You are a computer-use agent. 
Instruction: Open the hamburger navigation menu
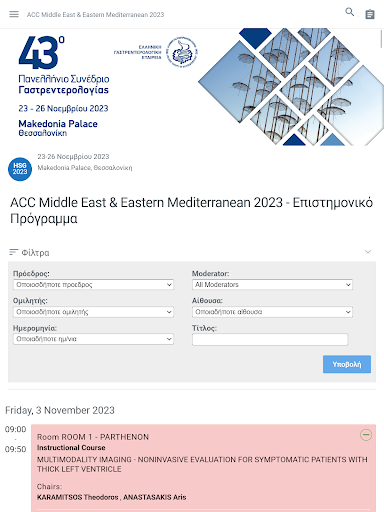click(14, 14)
